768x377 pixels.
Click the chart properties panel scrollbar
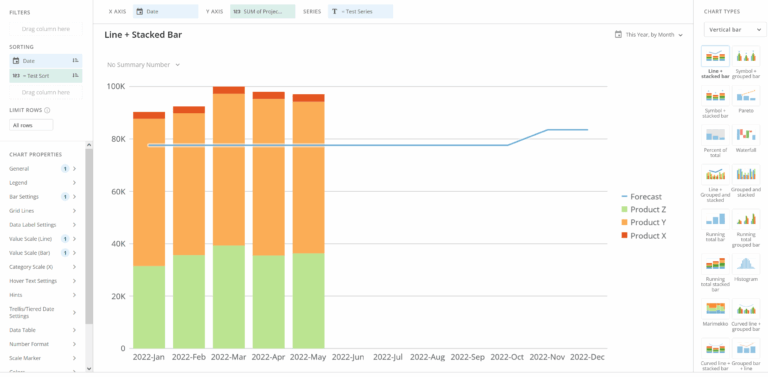(89, 236)
